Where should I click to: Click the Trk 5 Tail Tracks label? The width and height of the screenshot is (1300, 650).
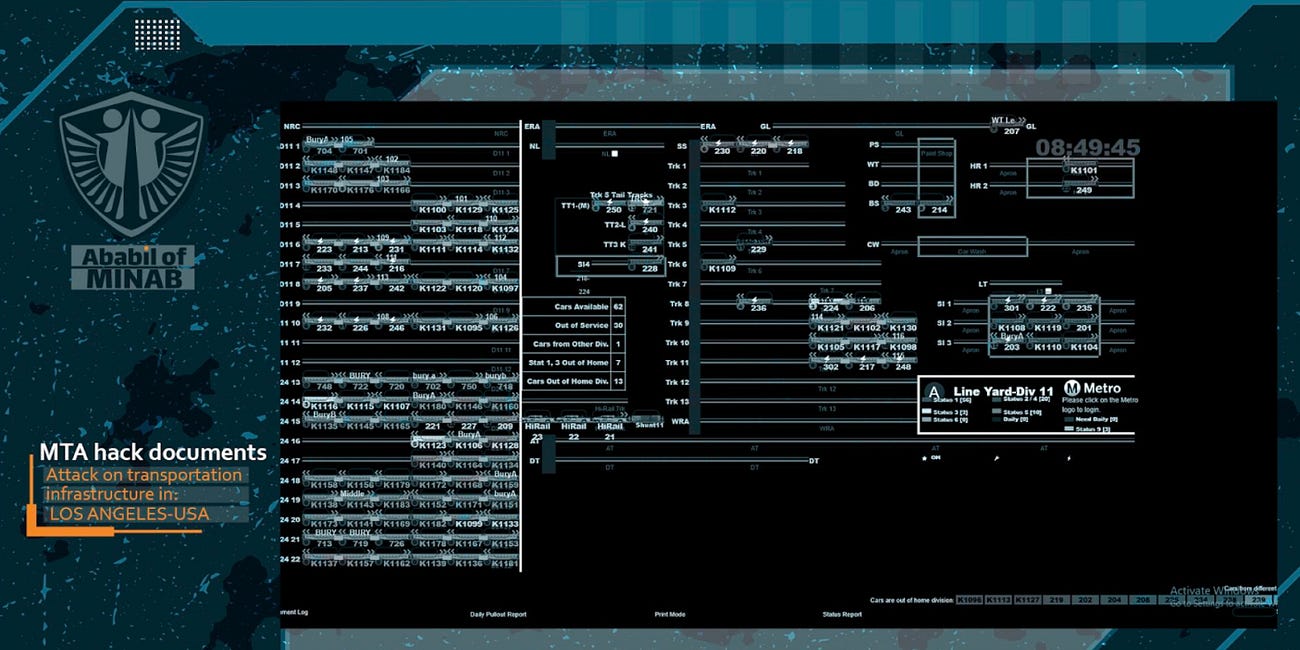[621, 194]
